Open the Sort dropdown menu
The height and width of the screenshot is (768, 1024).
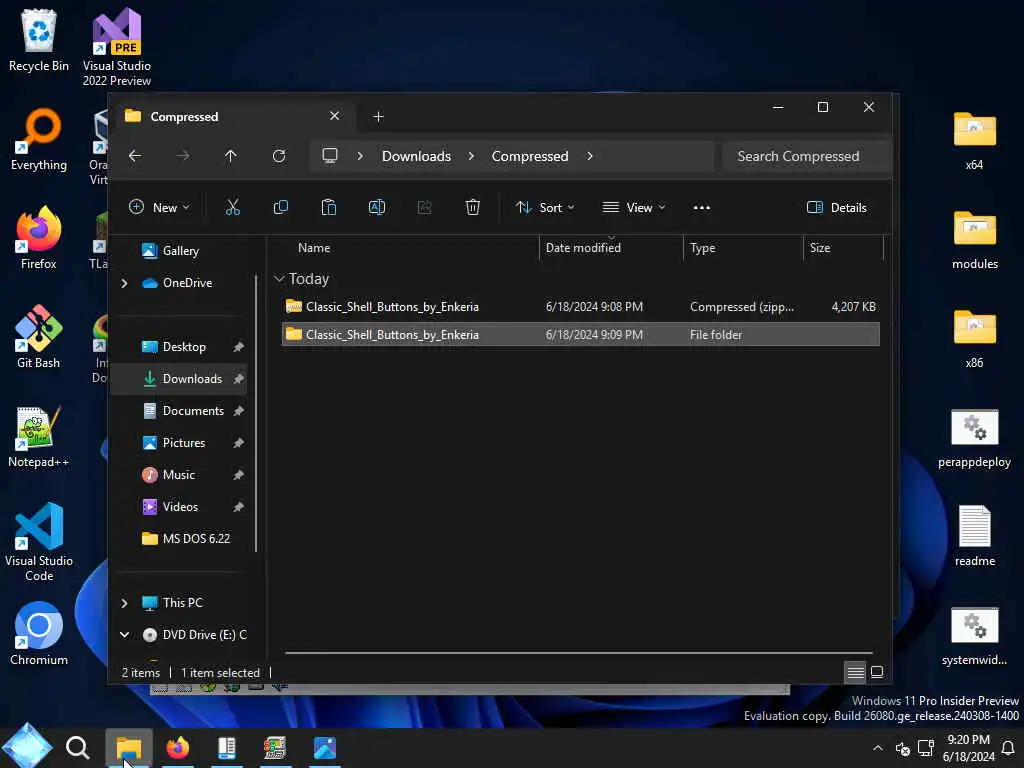(x=545, y=208)
